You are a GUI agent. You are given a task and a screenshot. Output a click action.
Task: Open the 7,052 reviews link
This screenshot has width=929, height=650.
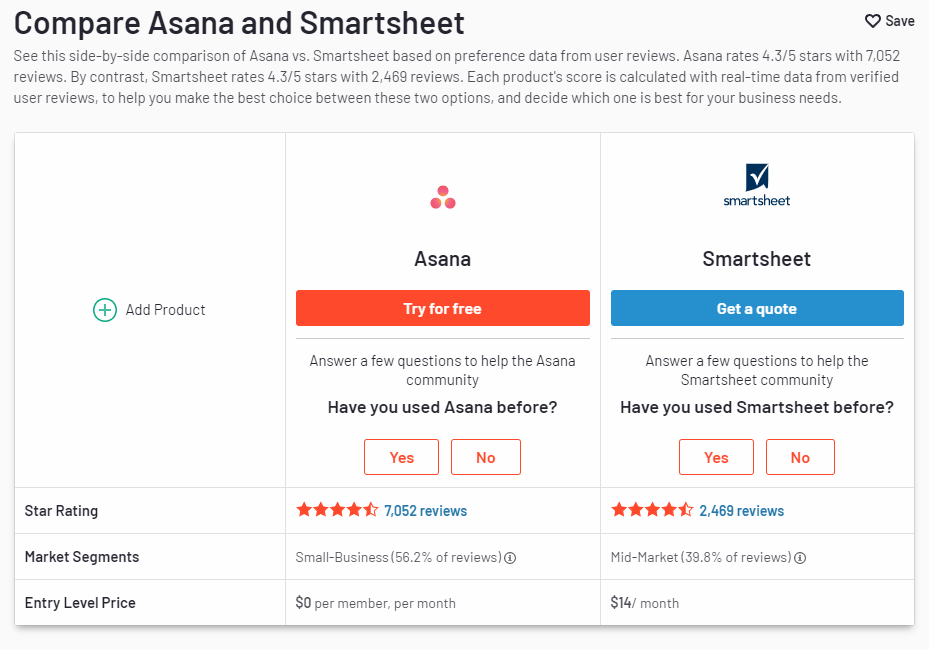(425, 511)
